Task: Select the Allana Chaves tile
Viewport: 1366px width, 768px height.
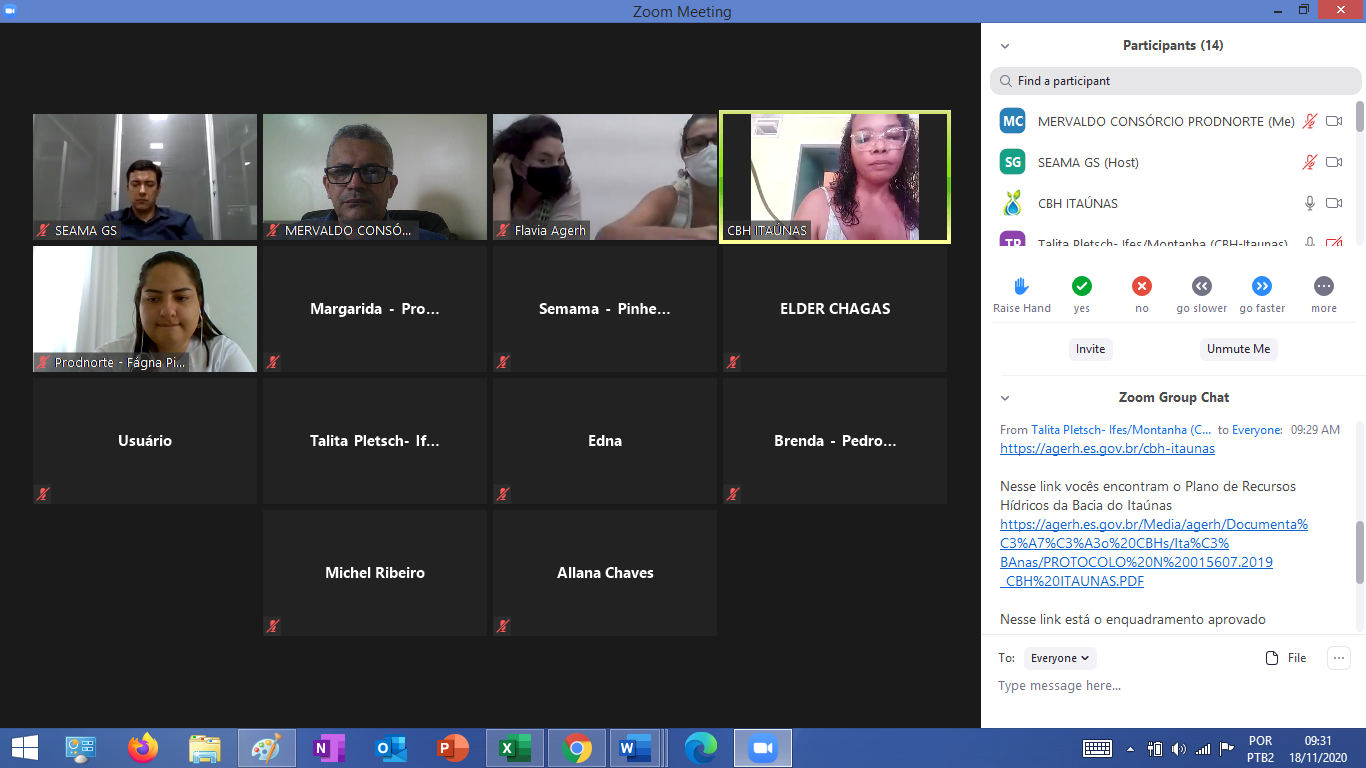Action: click(x=605, y=573)
